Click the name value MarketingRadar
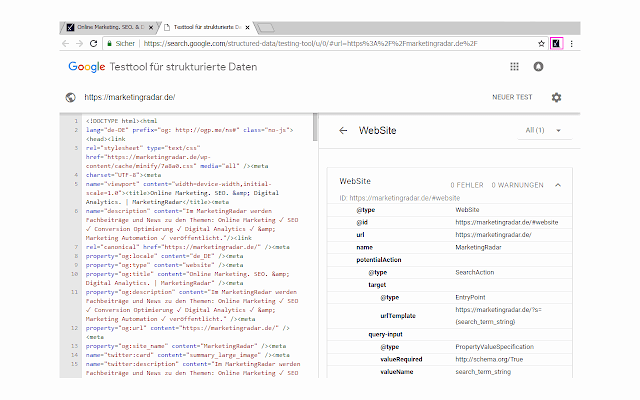This screenshot has height=400, width=640. [x=478, y=247]
